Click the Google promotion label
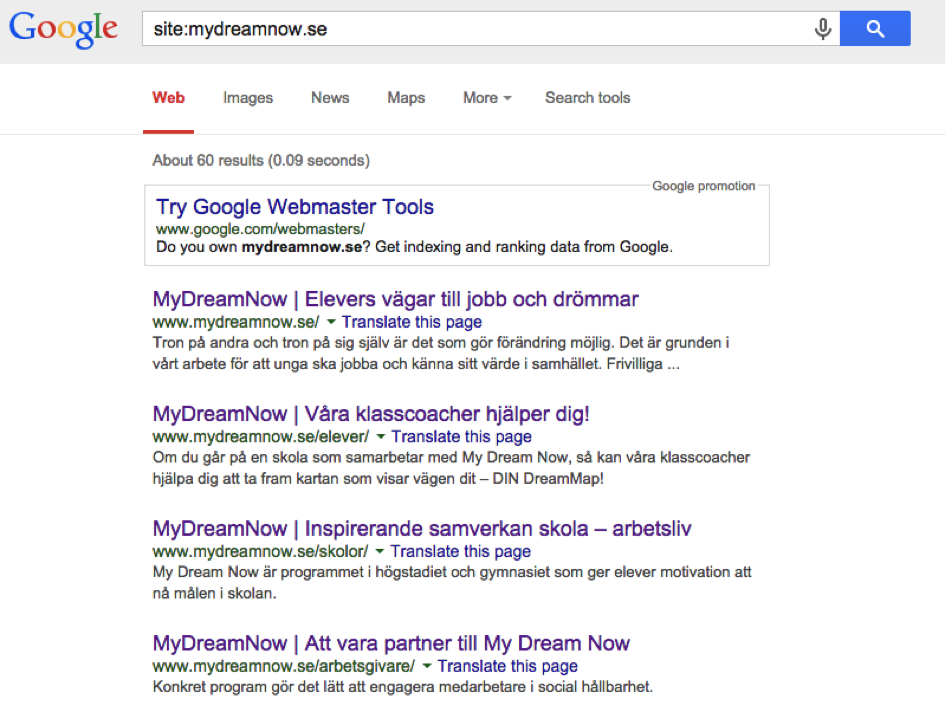 point(703,186)
